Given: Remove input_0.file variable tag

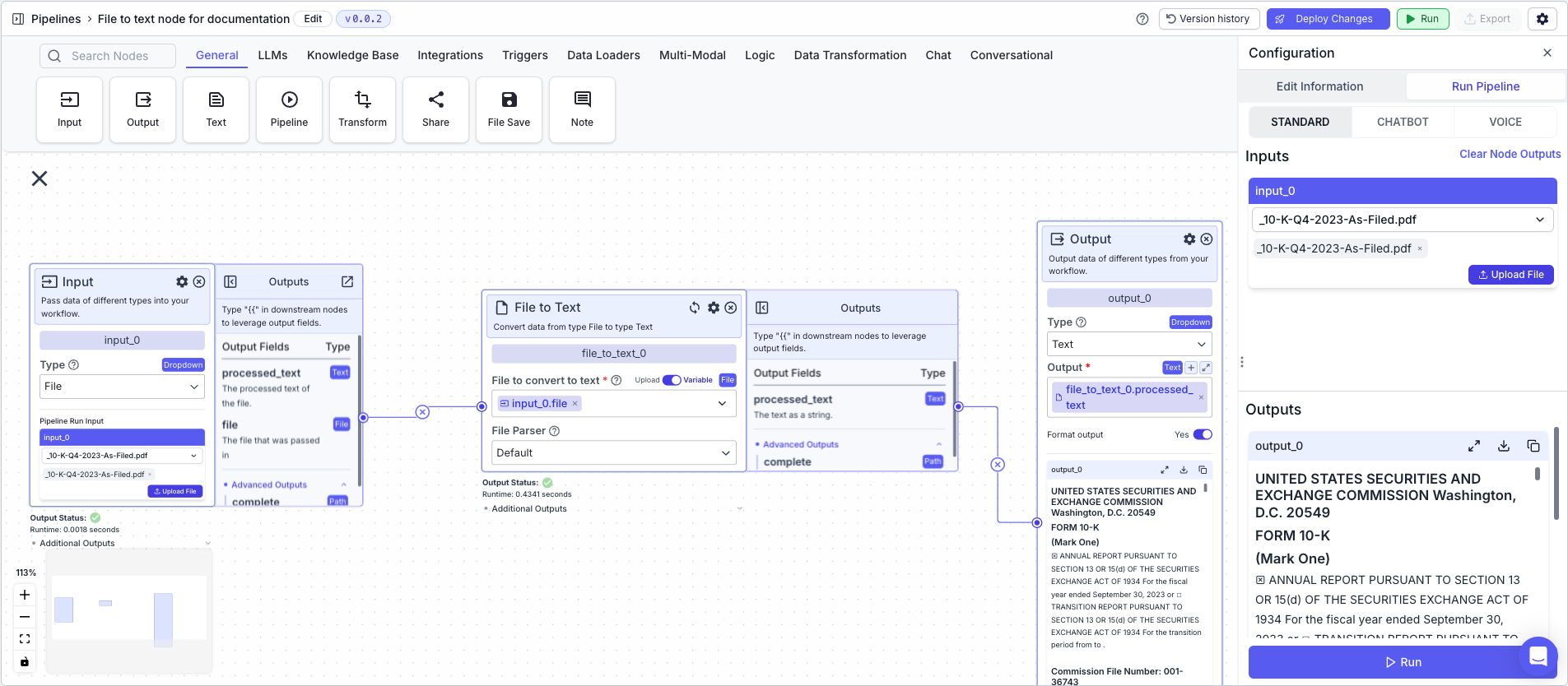Looking at the screenshot, I should click(x=575, y=404).
